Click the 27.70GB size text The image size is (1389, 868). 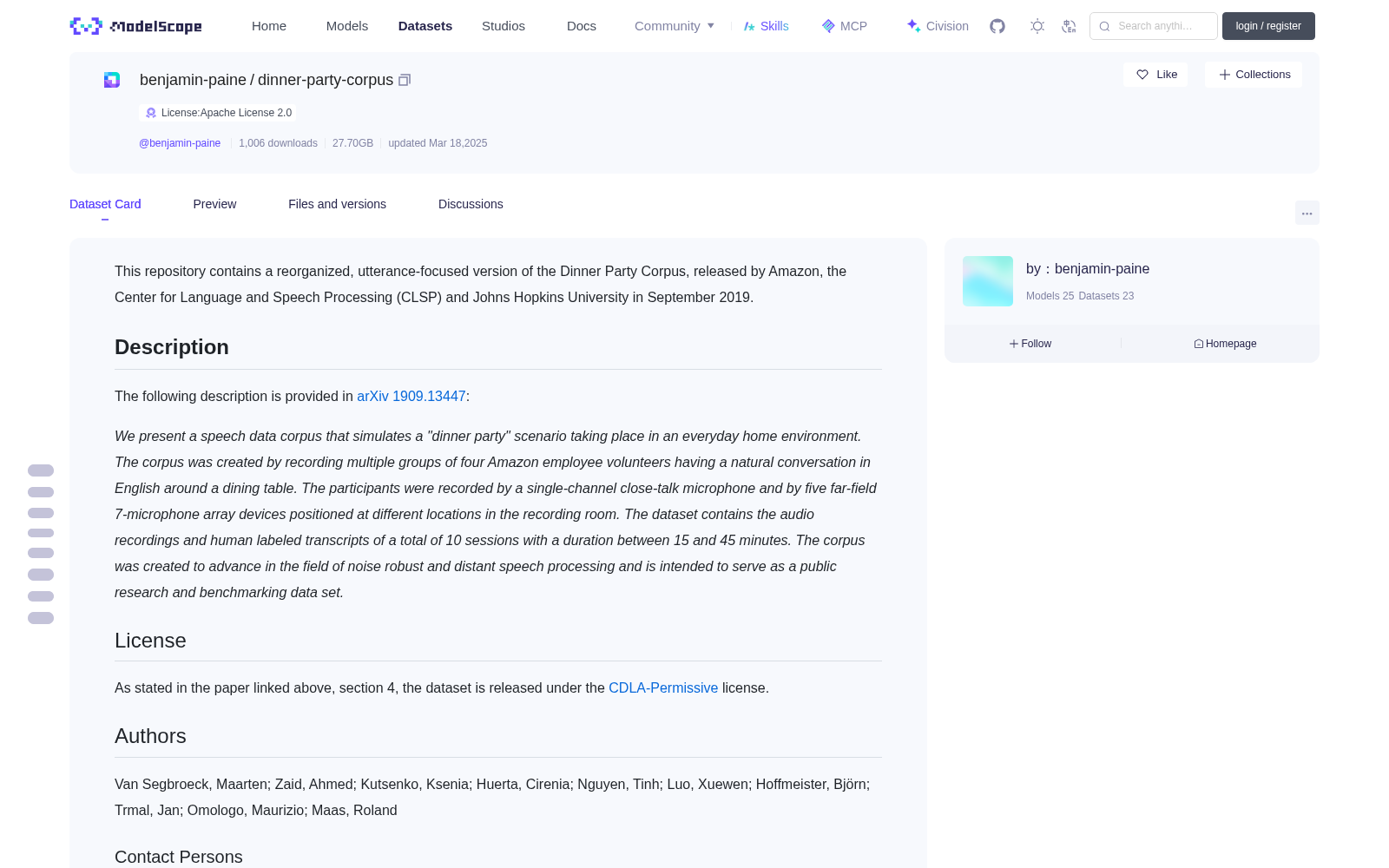[352, 143]
